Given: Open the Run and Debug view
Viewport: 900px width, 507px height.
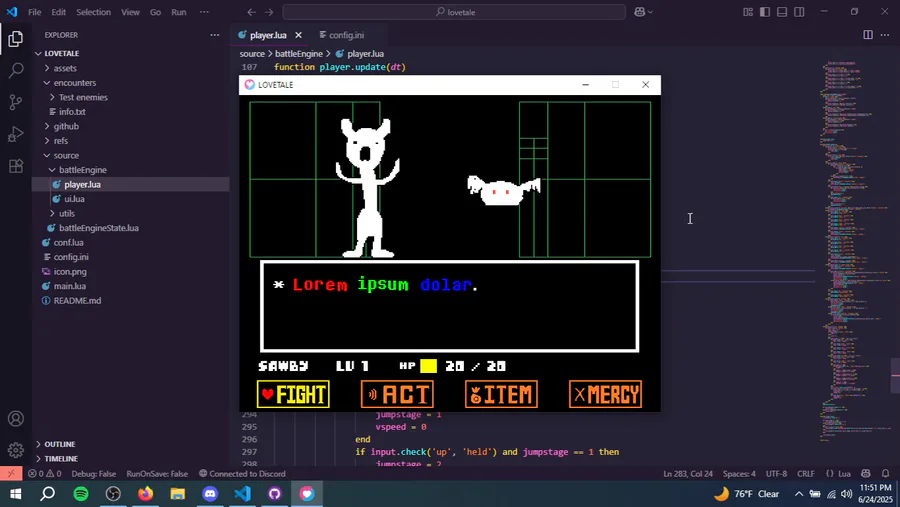Looking at the screenshot, I should (15, 134).
